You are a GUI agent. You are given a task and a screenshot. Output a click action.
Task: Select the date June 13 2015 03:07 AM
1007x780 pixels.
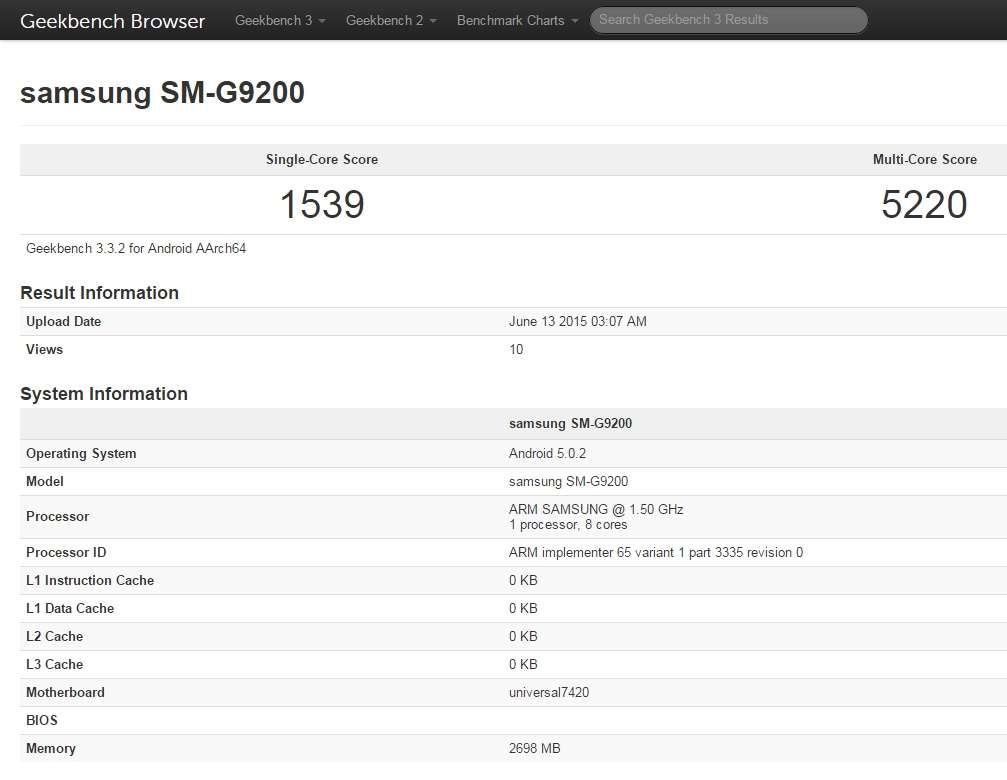tap(577, 321)
